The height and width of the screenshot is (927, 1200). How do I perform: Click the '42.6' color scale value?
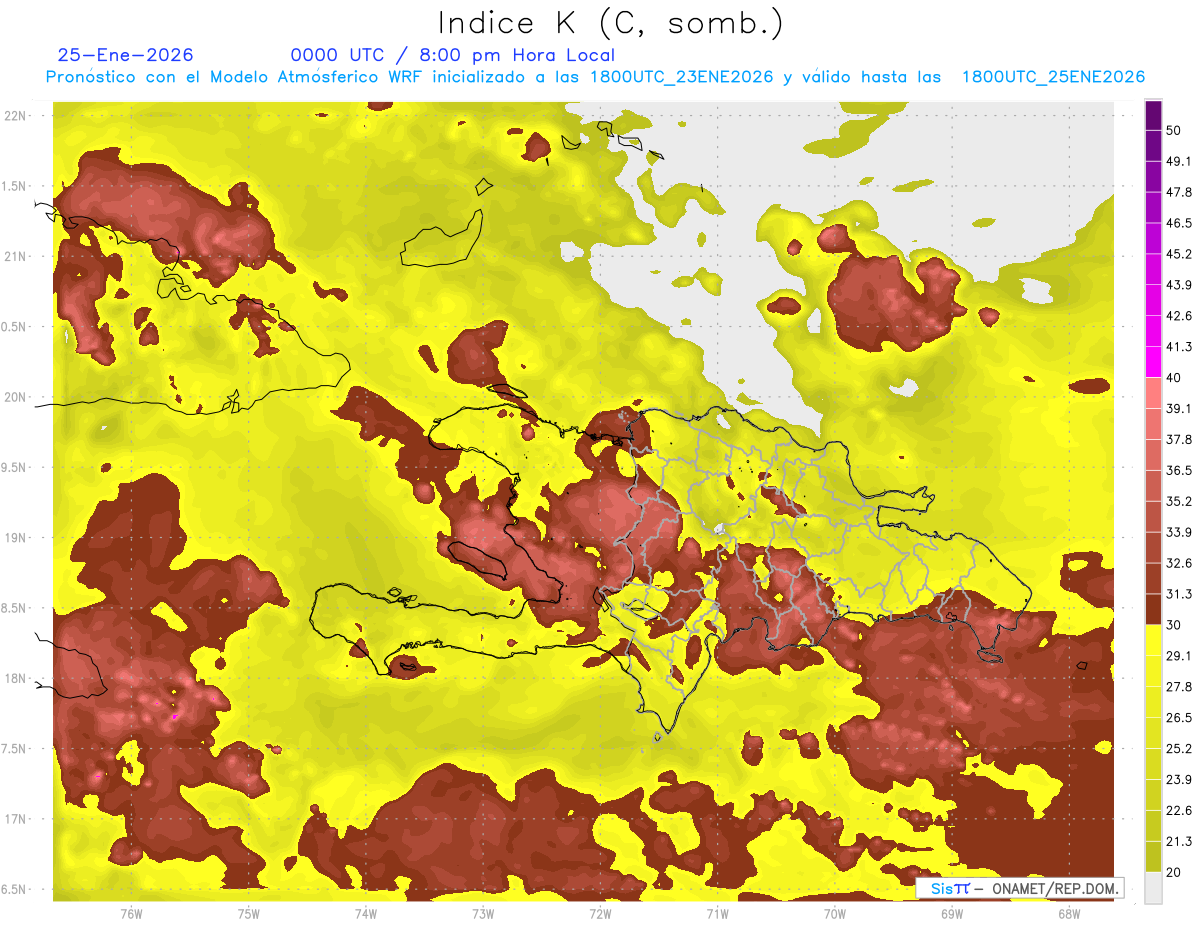click(x=1179, y=316)
